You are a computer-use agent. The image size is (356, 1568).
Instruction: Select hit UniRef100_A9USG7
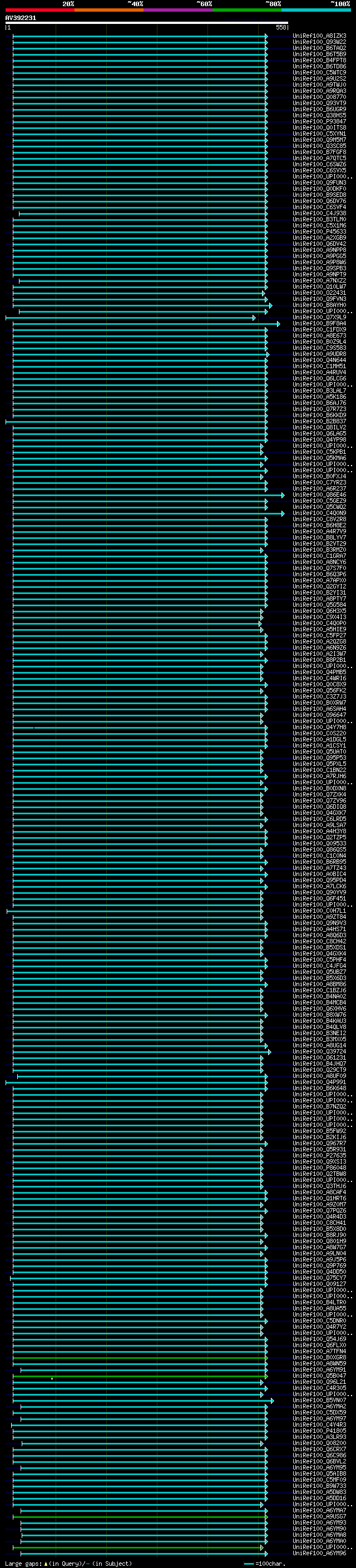pyautogui.click(x=319, y=1516)
